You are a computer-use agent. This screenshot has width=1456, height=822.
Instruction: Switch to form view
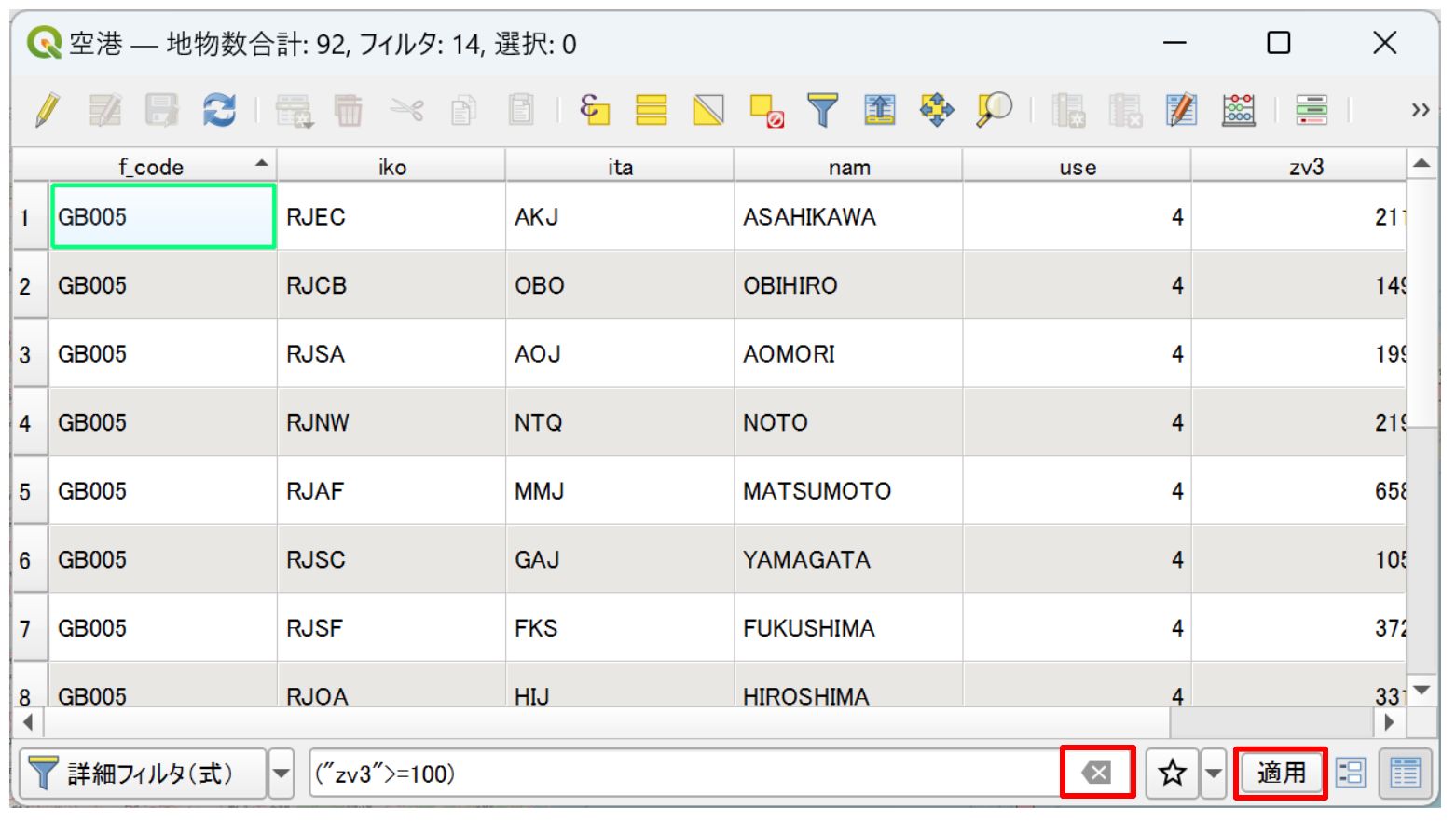(x=1351, y=773)
